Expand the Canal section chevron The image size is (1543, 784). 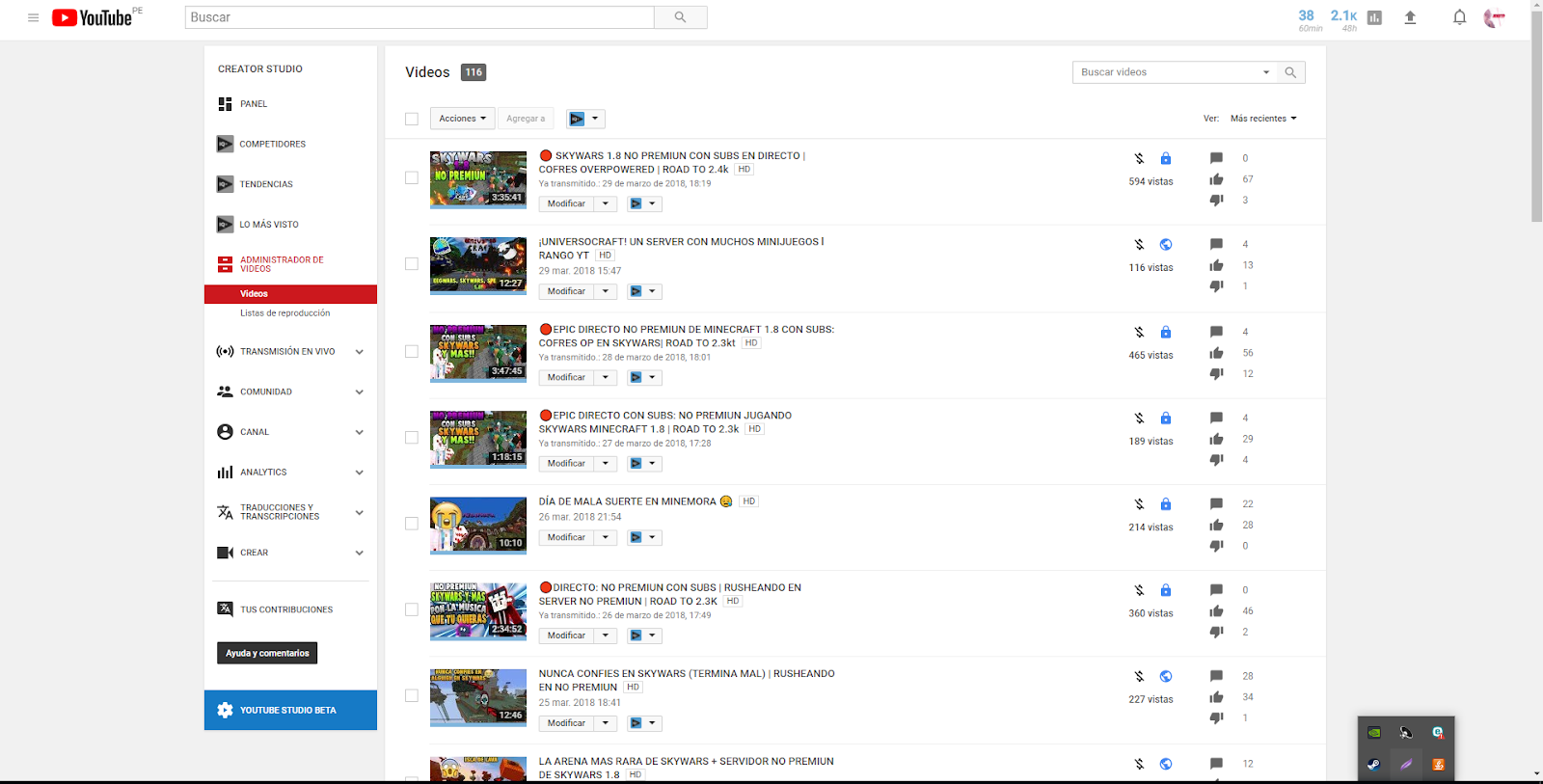pyautogui.click(x=359, y=433)
